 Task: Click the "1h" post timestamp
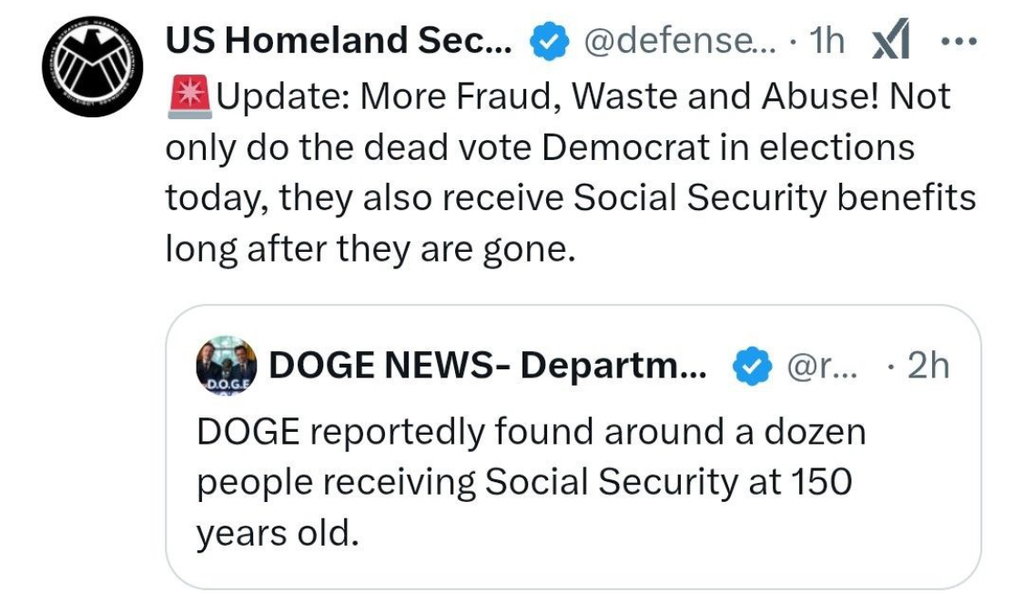(826, 41)
